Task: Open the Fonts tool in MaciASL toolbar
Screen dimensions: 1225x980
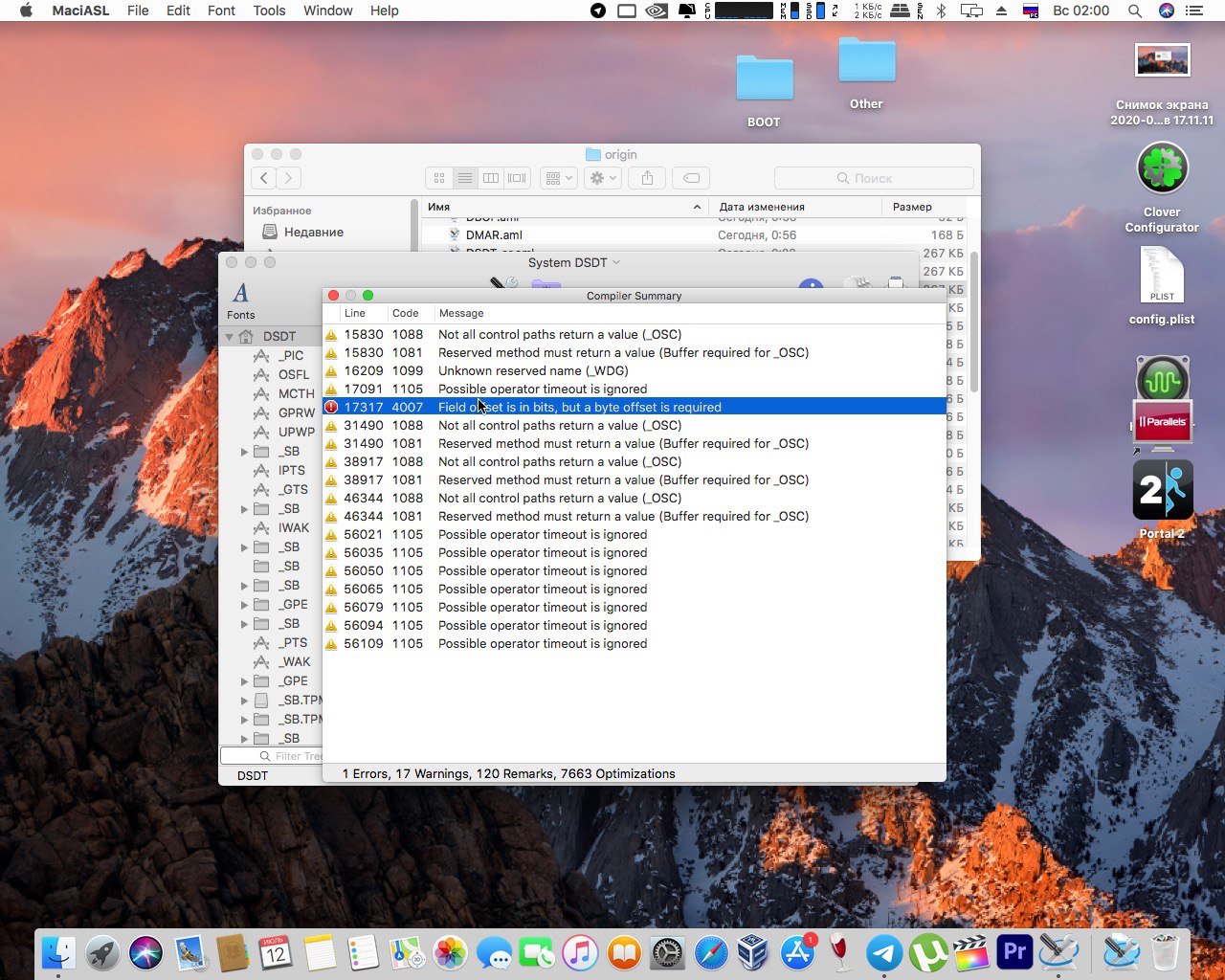Action: point(240,299)
